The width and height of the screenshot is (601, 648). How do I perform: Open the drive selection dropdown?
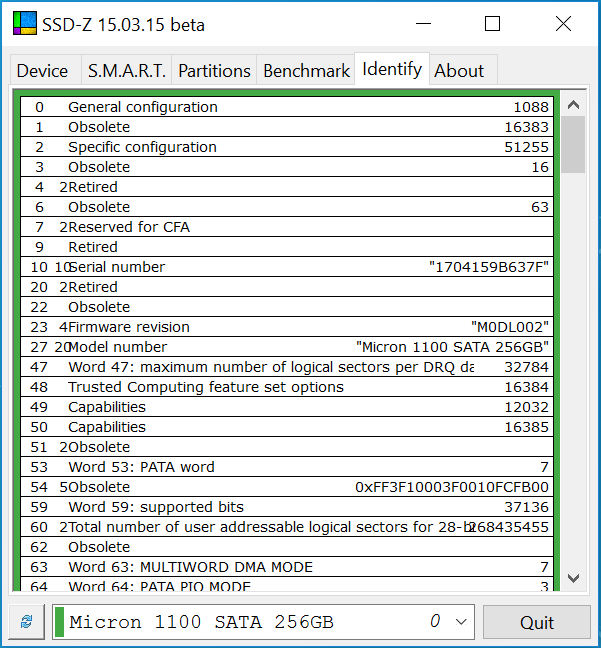pos(461,622)
